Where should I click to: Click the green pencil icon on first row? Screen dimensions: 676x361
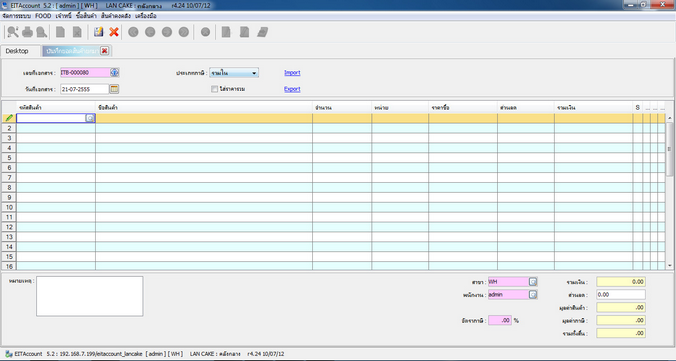coord(9,118)
